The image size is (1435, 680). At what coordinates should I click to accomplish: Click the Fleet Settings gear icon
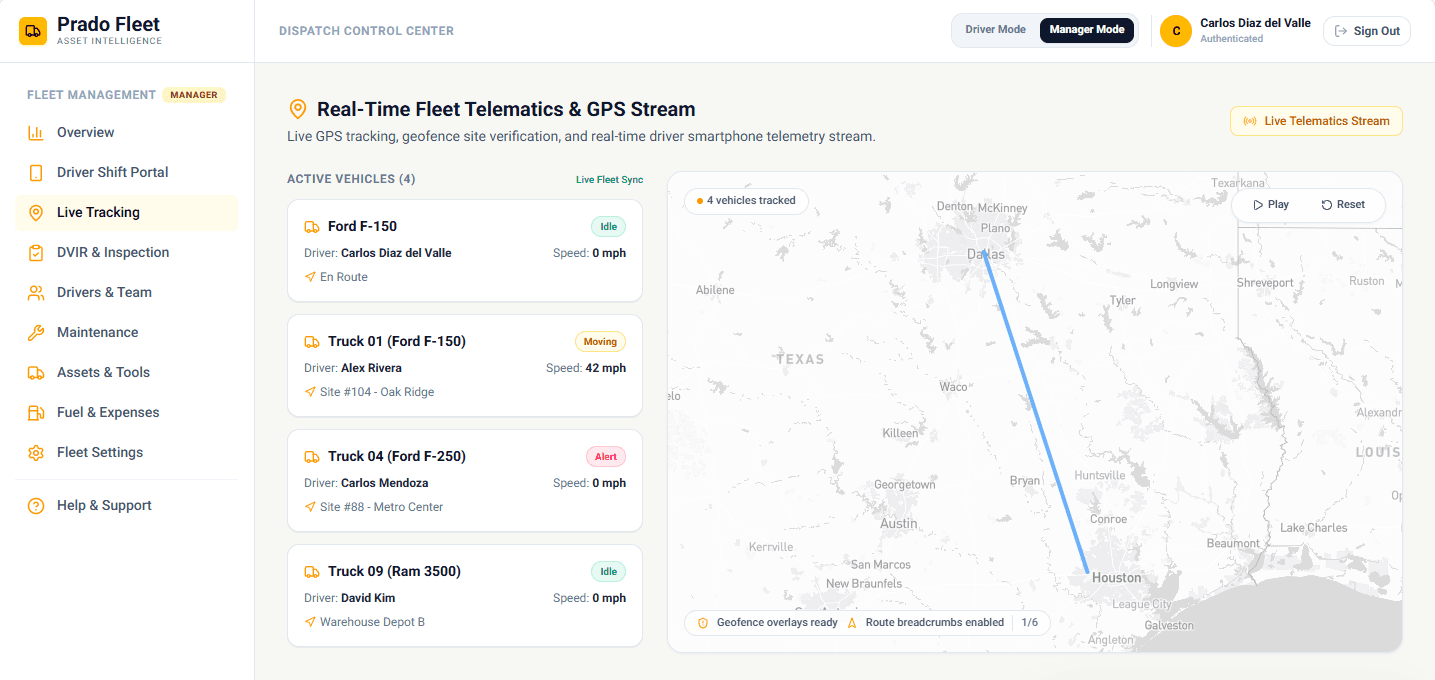coord(36,452)
